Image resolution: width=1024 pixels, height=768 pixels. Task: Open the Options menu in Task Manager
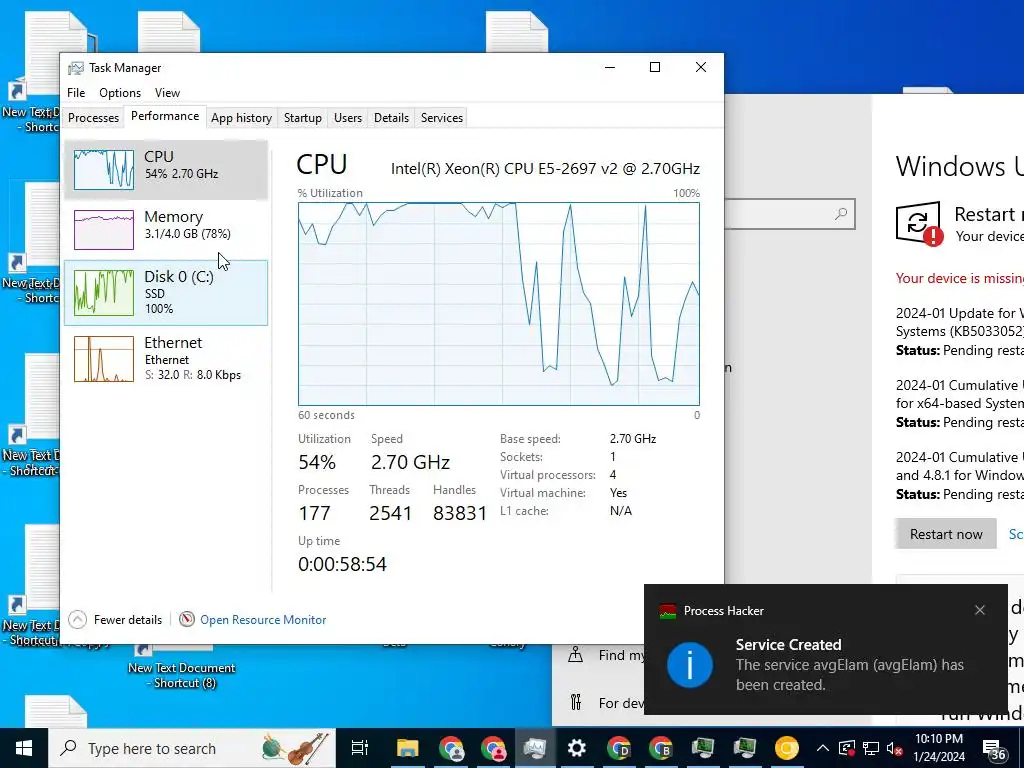120,93
